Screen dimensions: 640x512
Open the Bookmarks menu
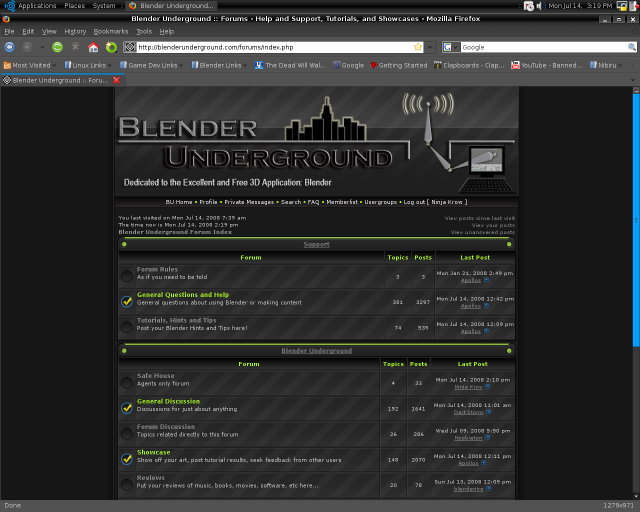[111, 31]
